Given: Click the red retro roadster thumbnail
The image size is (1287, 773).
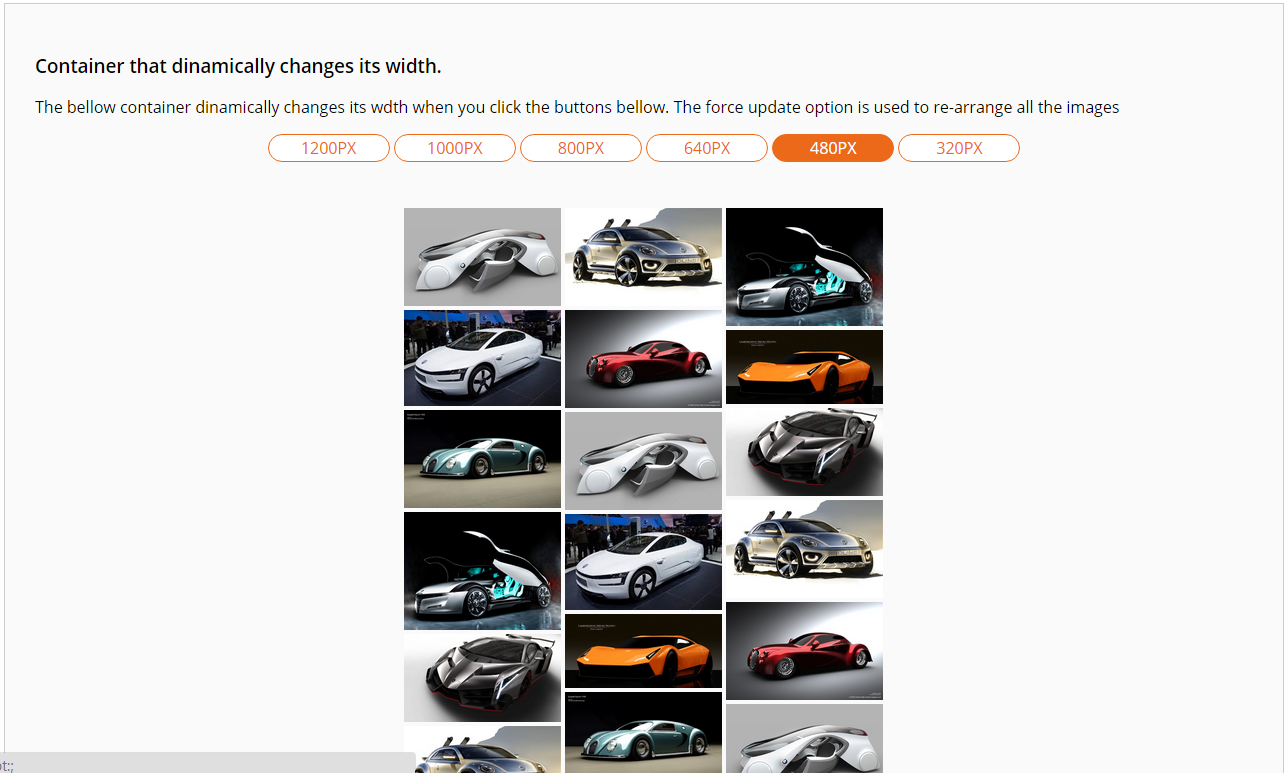Looking at the screenshot, I should click(643, 358).
